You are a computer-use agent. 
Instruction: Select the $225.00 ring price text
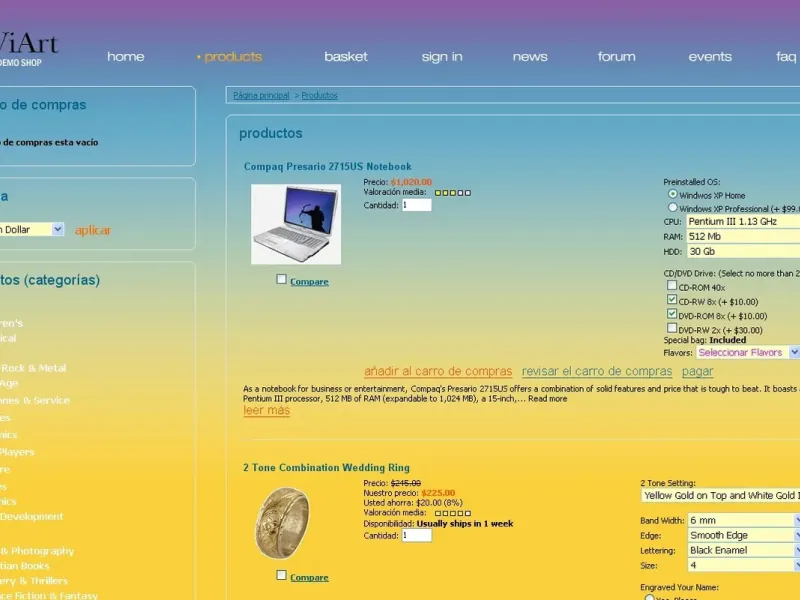(438, 493)
